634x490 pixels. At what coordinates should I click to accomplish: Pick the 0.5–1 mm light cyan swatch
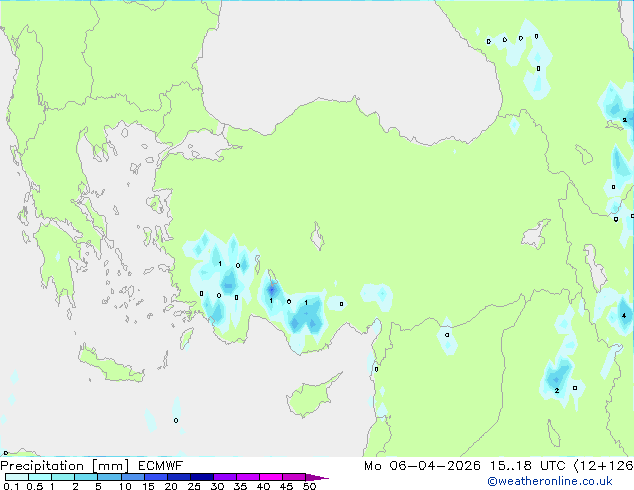[40, 477]
